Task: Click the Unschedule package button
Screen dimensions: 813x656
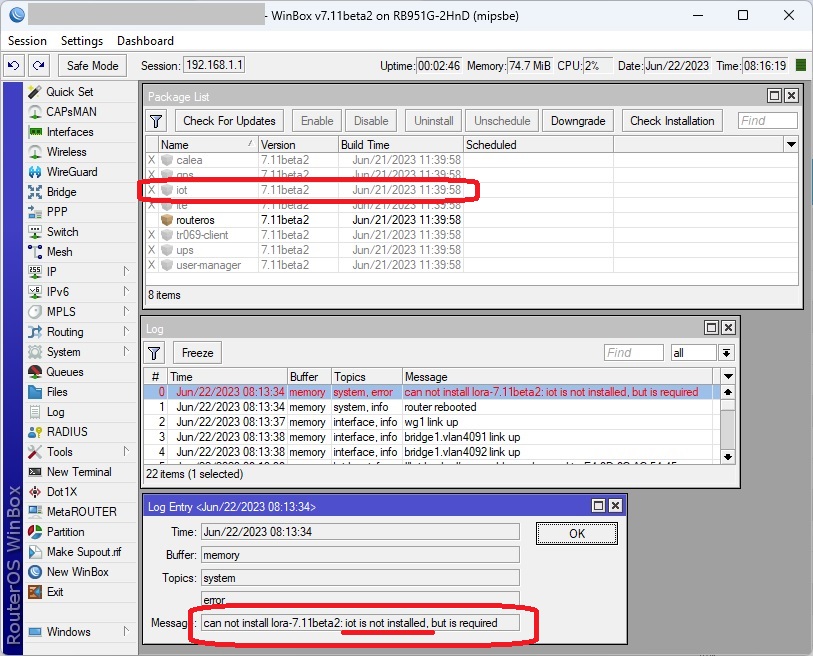Action: [x=502, y=121]
